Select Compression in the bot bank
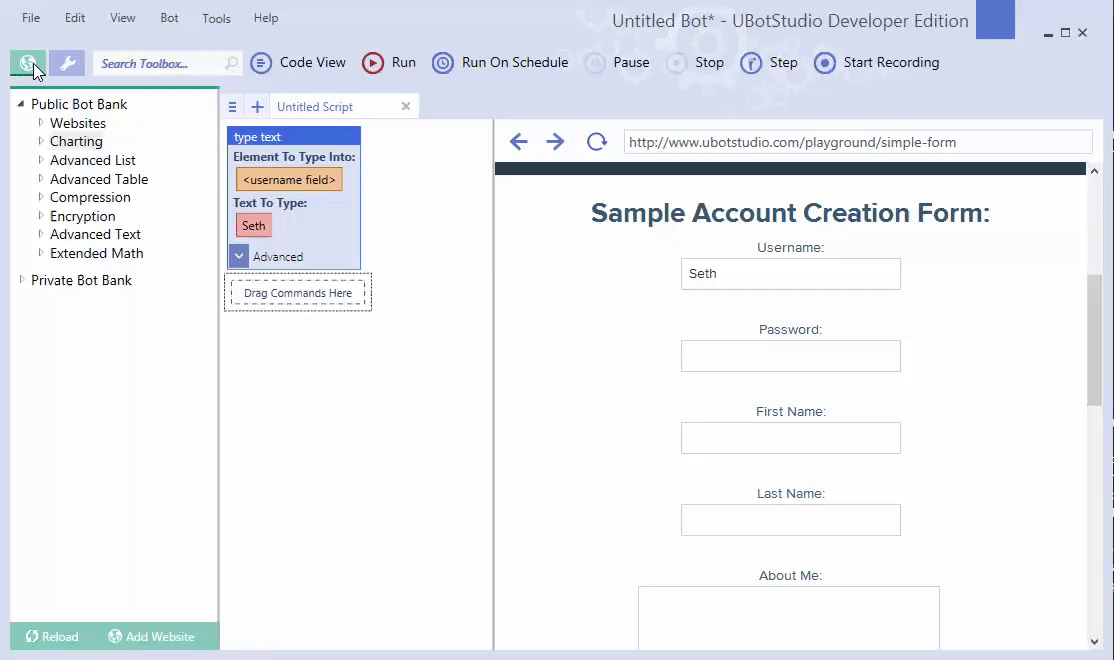 coord(90,197)
